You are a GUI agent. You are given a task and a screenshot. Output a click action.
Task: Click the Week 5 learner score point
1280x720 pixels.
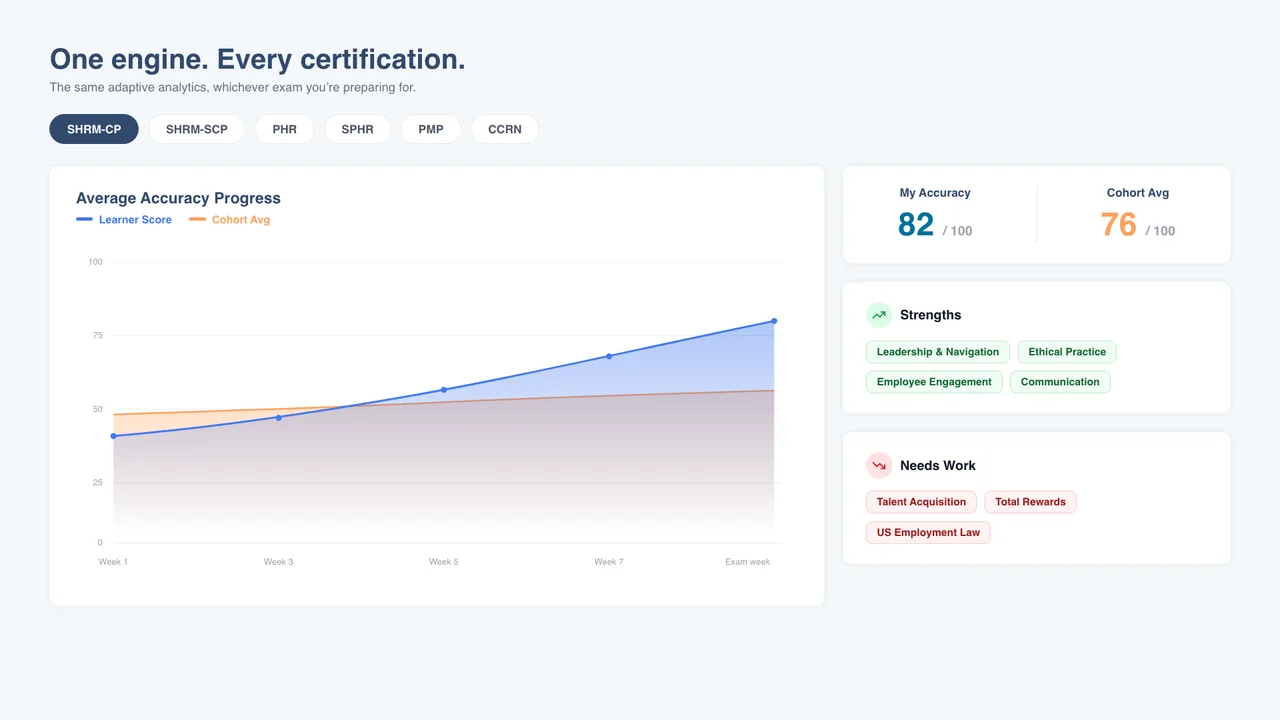click(x=444, y=390)
